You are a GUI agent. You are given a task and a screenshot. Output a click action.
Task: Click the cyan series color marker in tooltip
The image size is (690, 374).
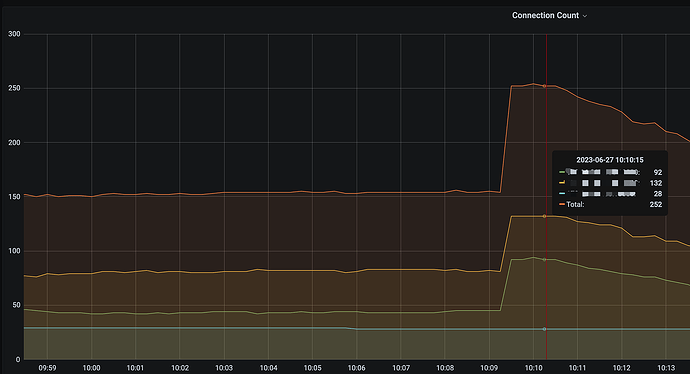coord(562,194)
